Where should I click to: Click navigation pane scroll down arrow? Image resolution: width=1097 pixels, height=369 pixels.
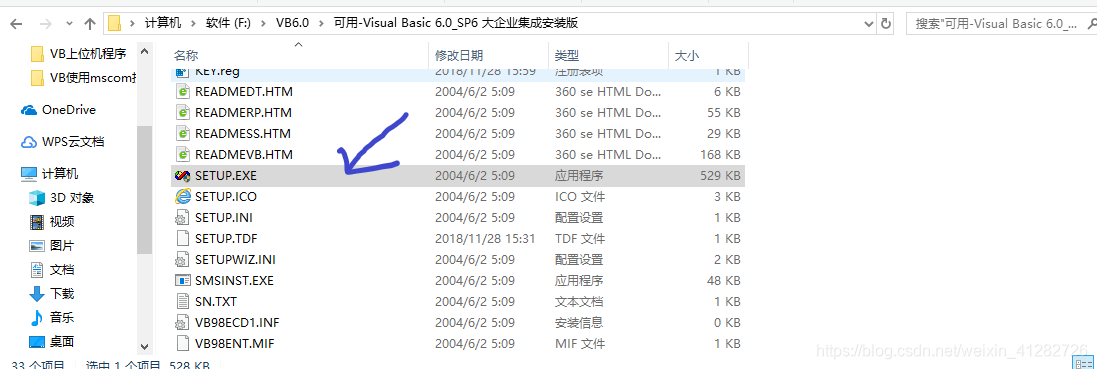144,346
